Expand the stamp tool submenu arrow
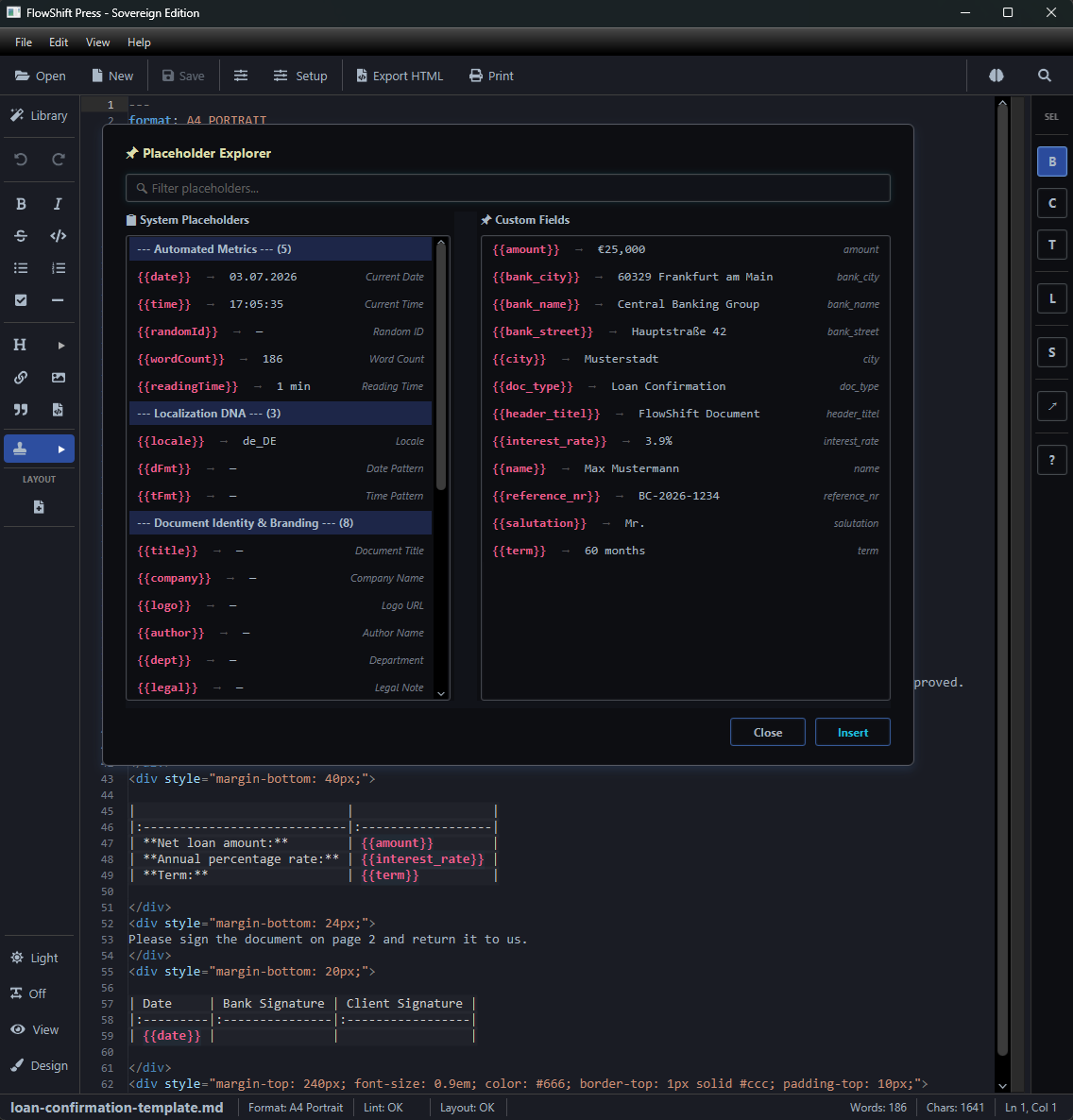The height and width of the screenshot is (1120, 1073). pyautogui.click(x=60, y=449)
